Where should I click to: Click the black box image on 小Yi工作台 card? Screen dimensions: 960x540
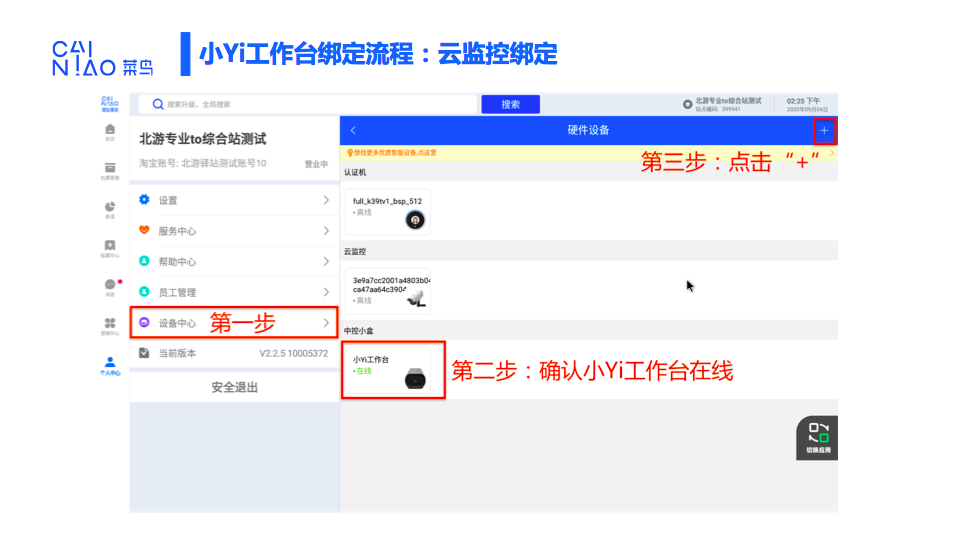point(415,378)
